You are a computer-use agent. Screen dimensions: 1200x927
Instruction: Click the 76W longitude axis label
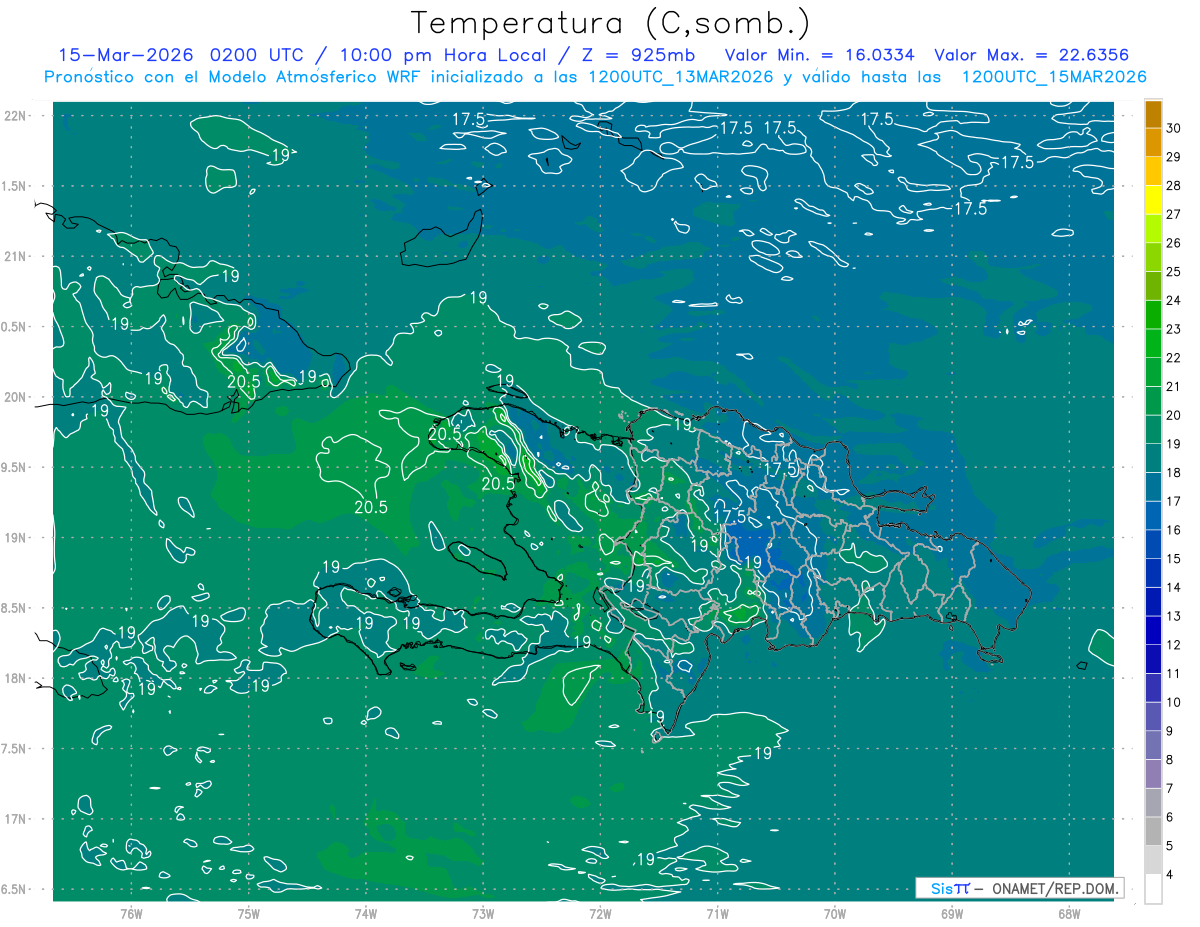click(131, 914)
